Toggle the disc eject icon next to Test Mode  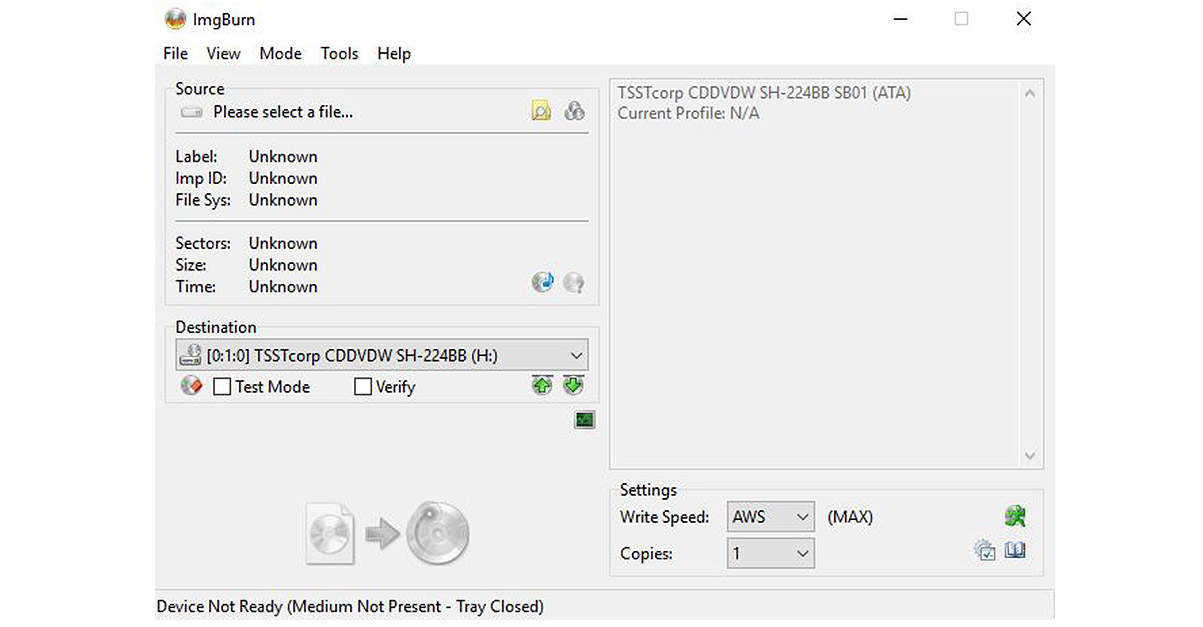191,386
